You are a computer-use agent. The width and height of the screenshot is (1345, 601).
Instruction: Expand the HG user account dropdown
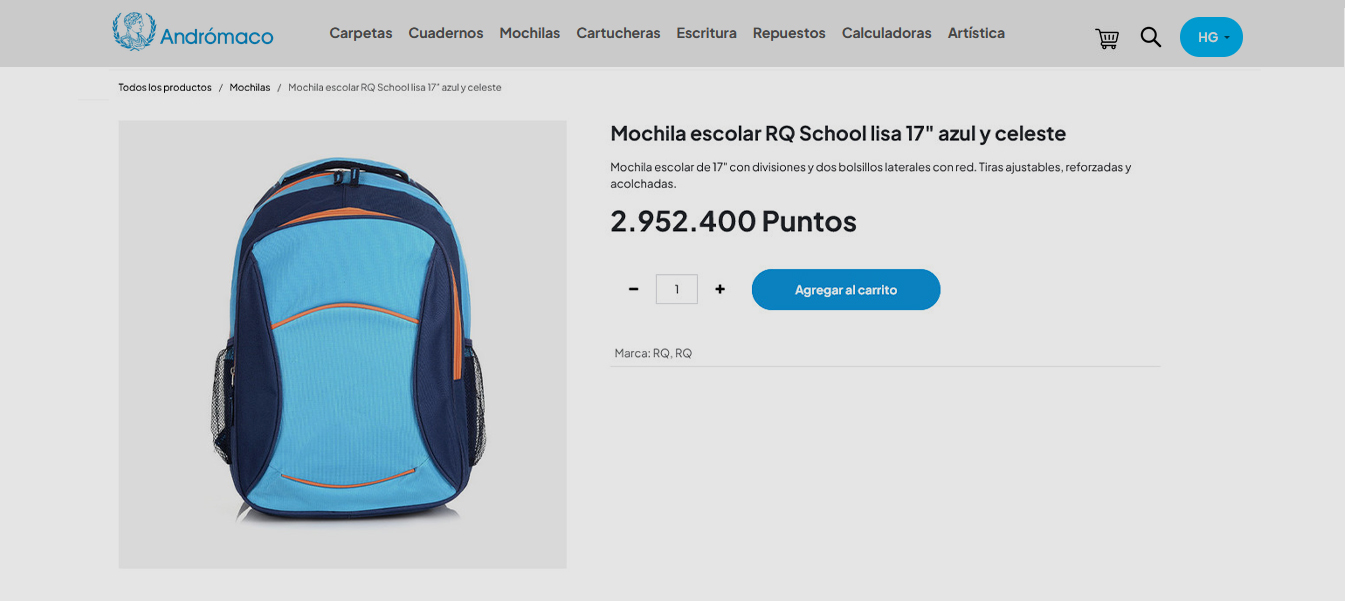click(1211, 37)
